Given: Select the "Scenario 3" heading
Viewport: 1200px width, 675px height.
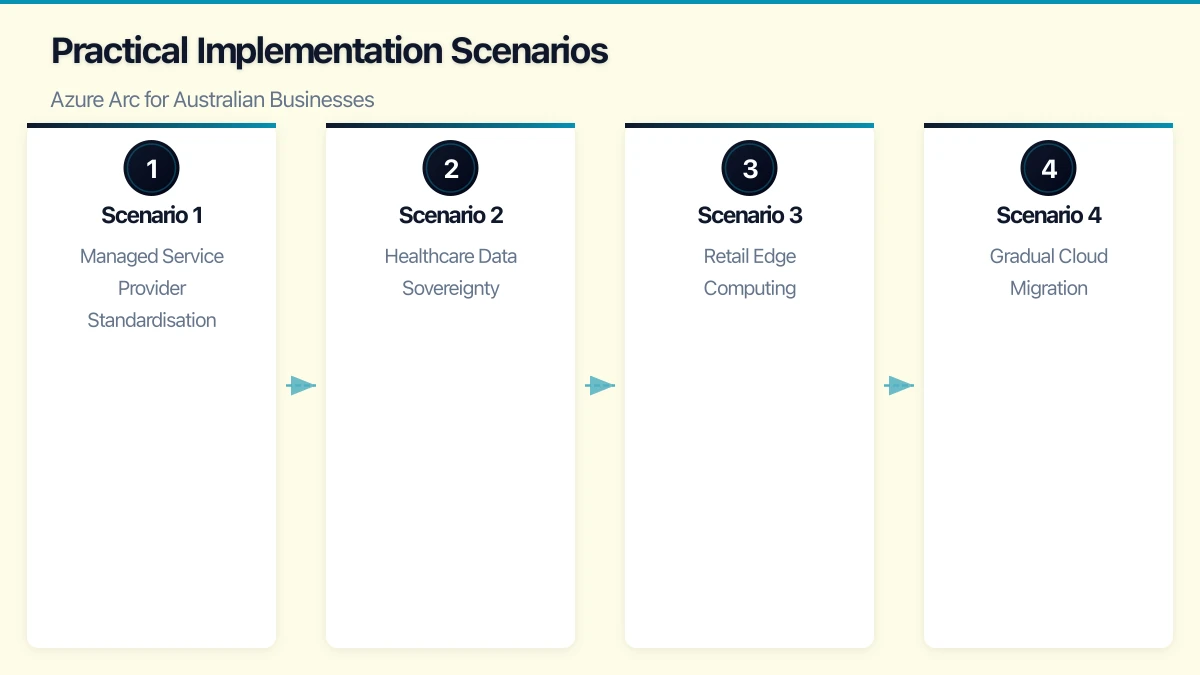Looking at the screenshot, I should 750,215.
